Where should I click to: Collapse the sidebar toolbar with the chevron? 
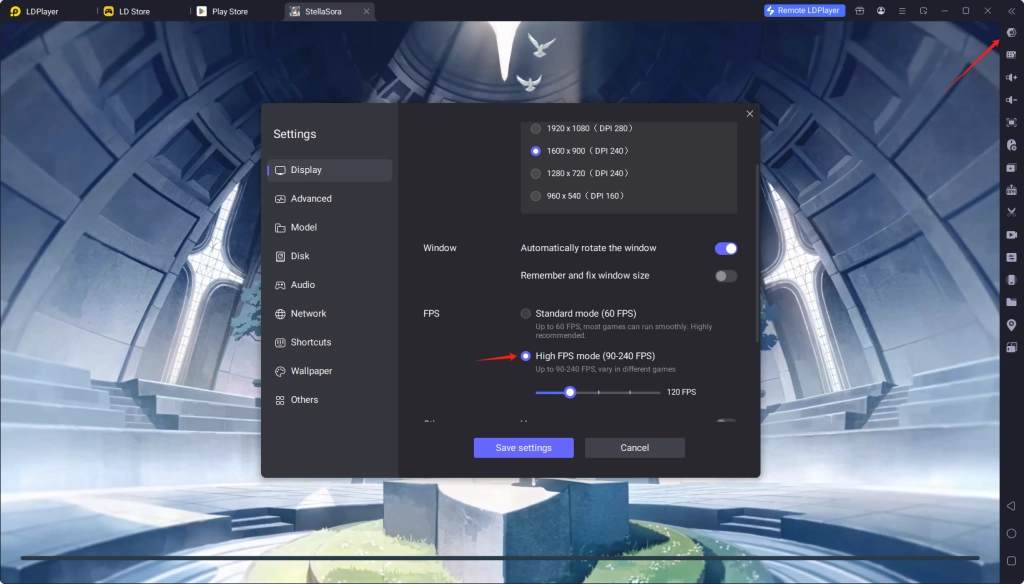(x=1011, y=10)
